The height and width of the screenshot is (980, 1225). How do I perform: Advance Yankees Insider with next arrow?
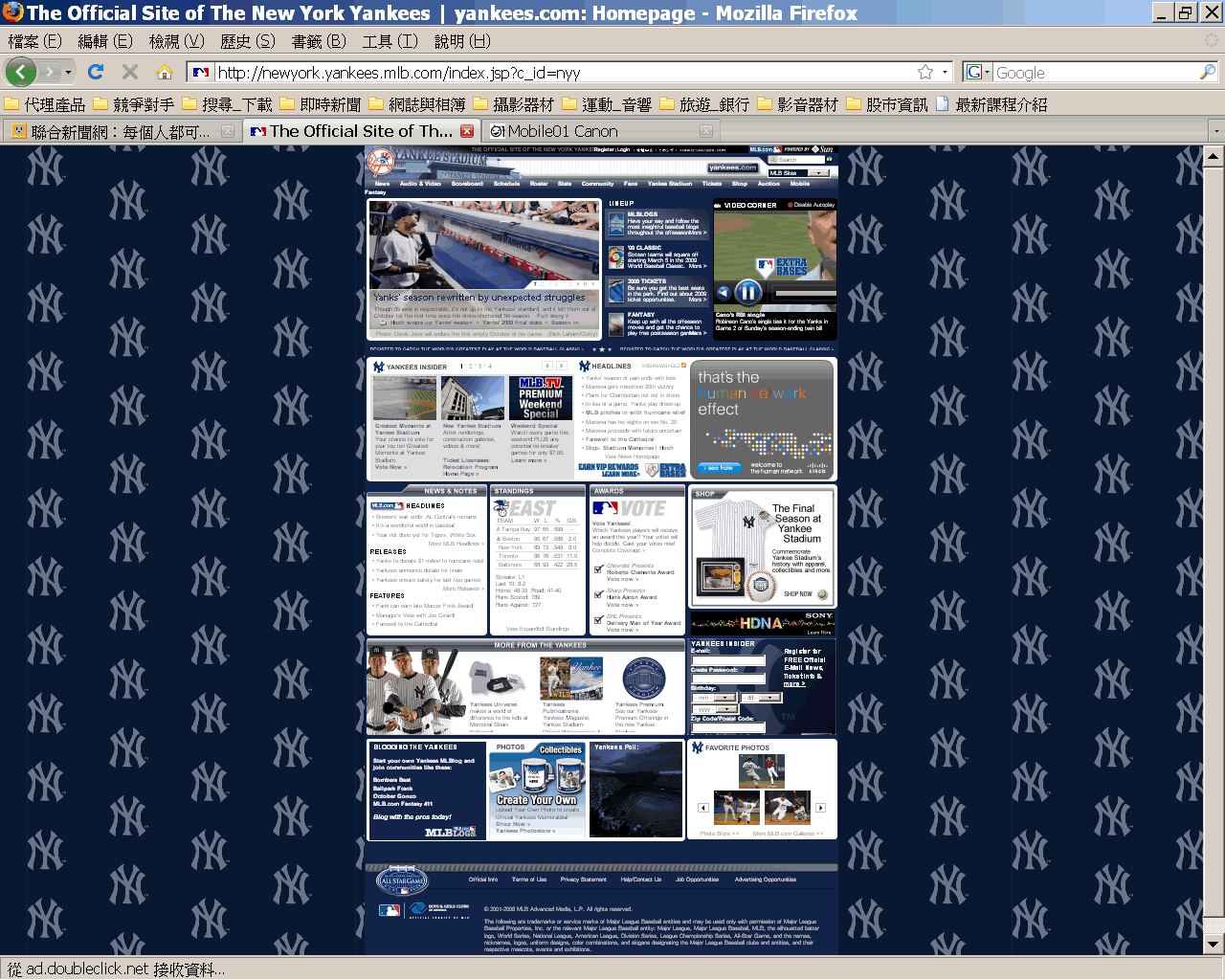[563, 366]
